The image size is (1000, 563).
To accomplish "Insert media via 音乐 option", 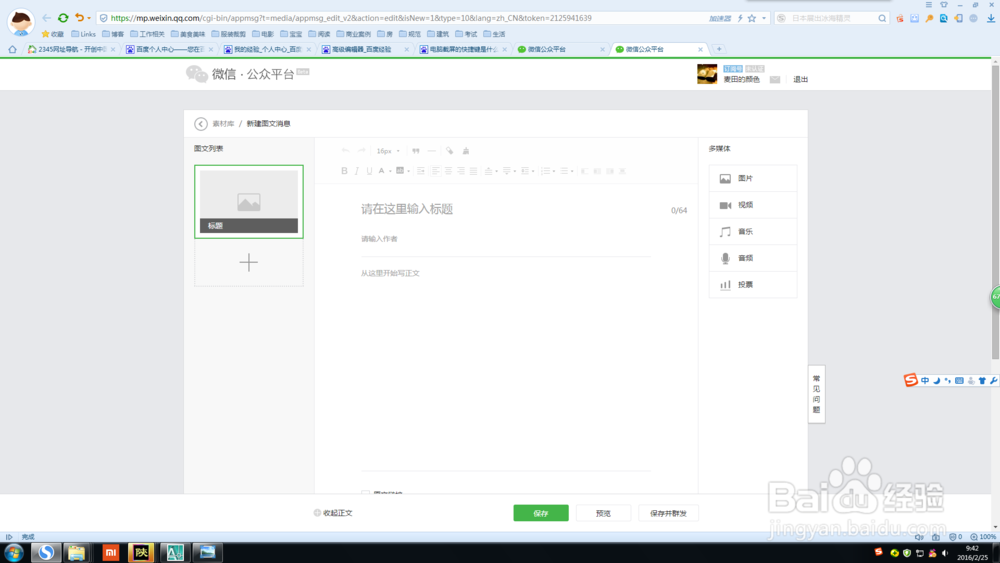I will pos(753,232).
